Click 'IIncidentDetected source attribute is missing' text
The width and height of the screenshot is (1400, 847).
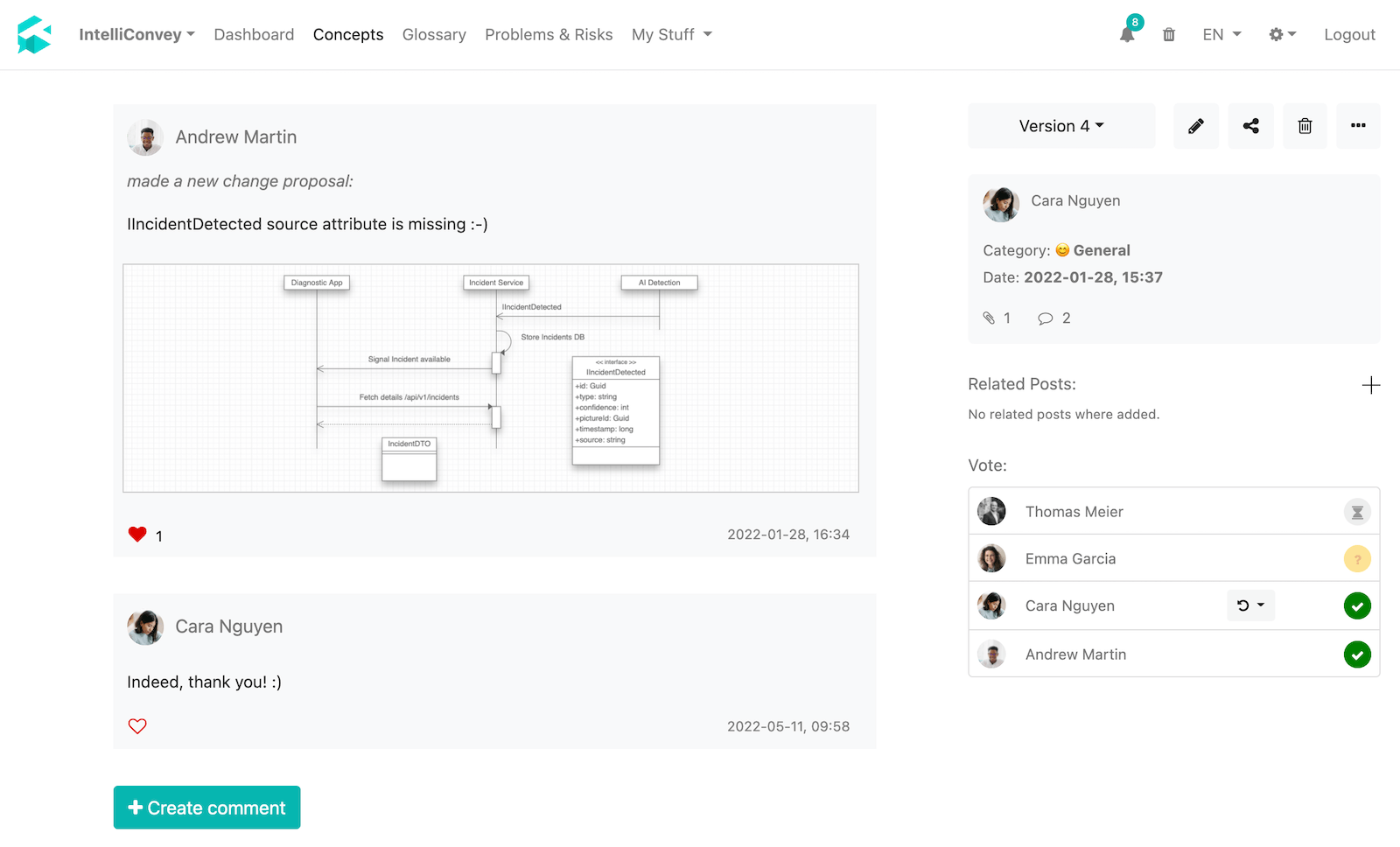point(307,224)
